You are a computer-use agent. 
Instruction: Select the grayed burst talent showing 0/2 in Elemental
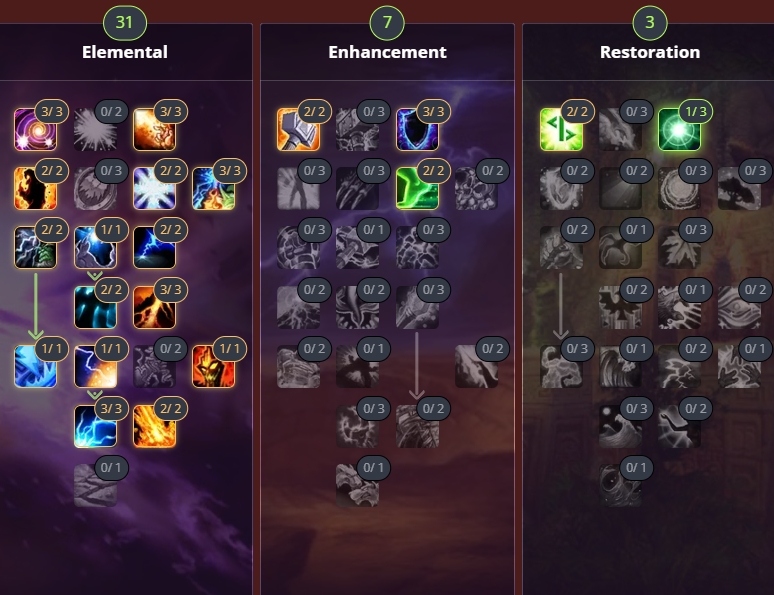95,129
